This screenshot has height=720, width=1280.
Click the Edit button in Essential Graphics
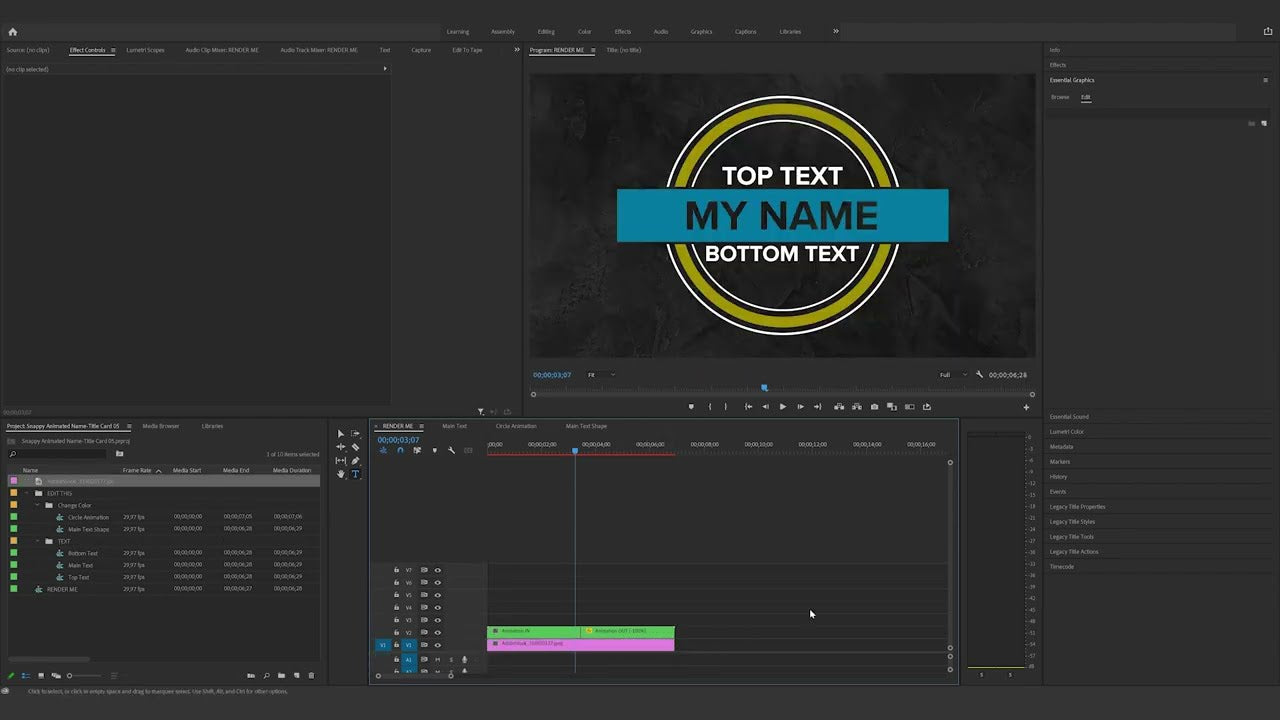1086,97
